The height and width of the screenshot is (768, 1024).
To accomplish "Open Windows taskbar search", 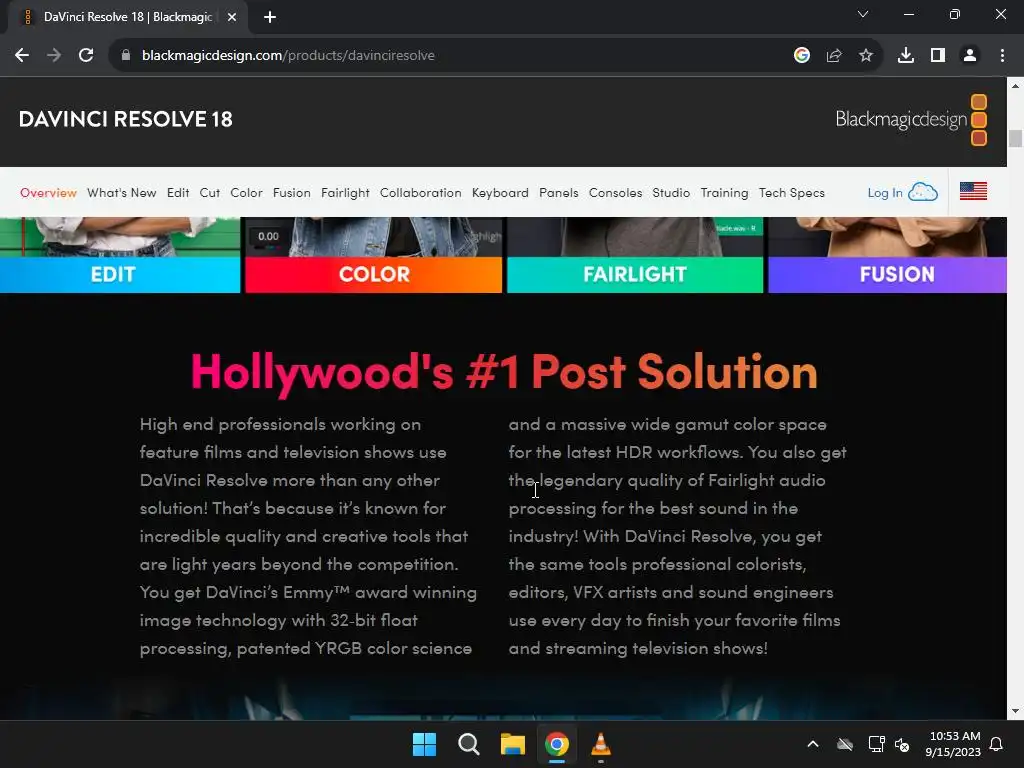I will click(468, 744).
